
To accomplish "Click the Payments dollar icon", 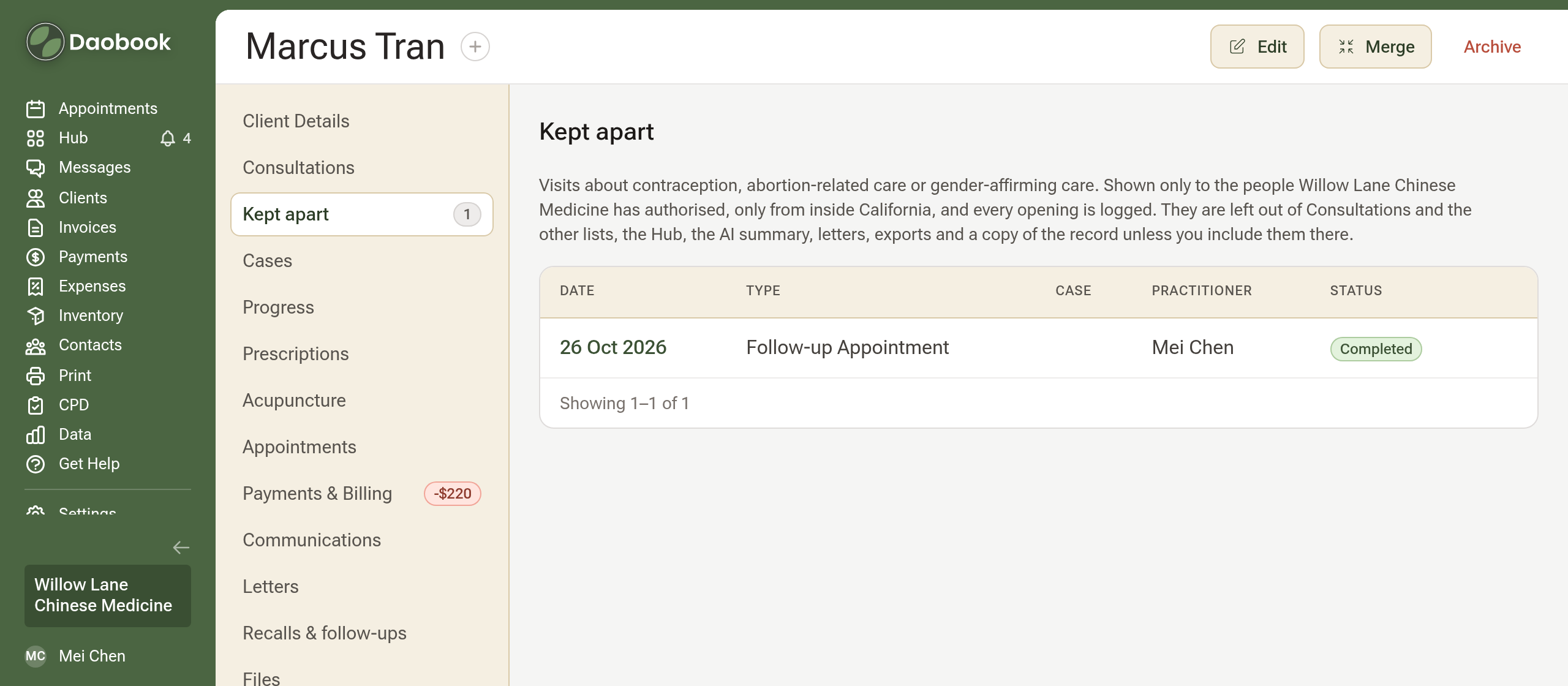I will (x=36, y=257).
